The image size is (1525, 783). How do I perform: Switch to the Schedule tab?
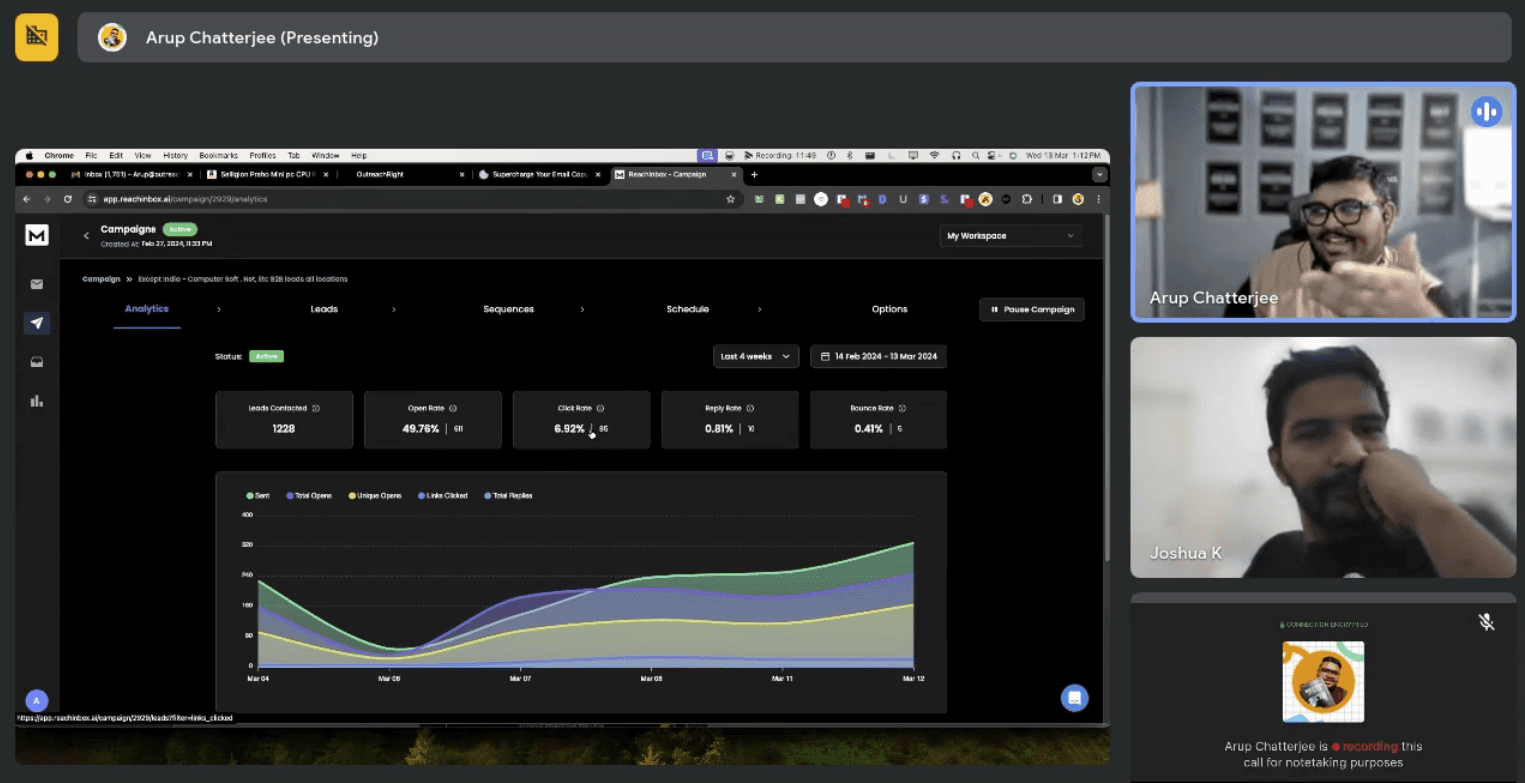pyautogui.click(x=688, y=309)
